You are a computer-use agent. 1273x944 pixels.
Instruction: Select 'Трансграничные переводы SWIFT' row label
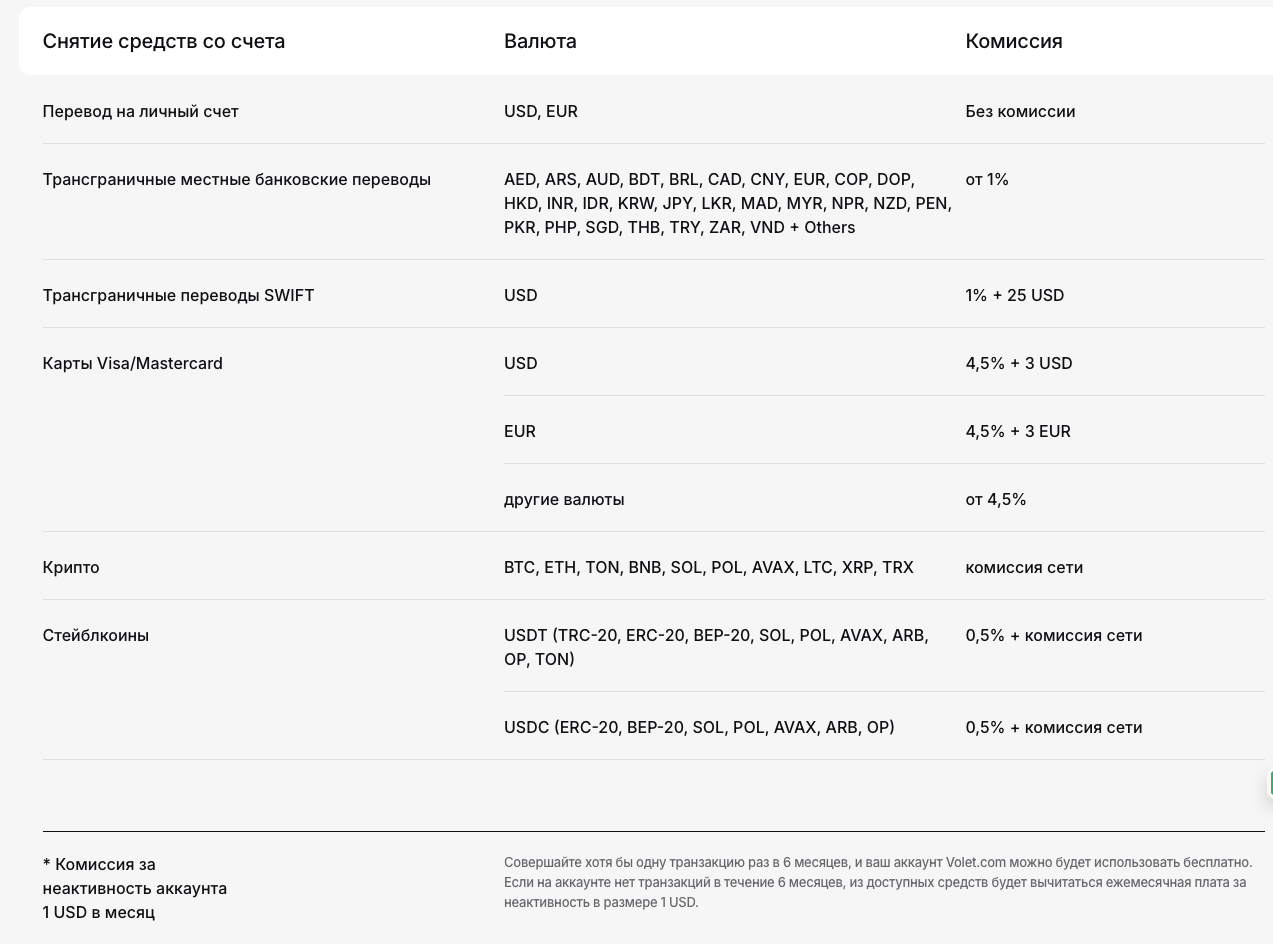[x=178, y=295]
